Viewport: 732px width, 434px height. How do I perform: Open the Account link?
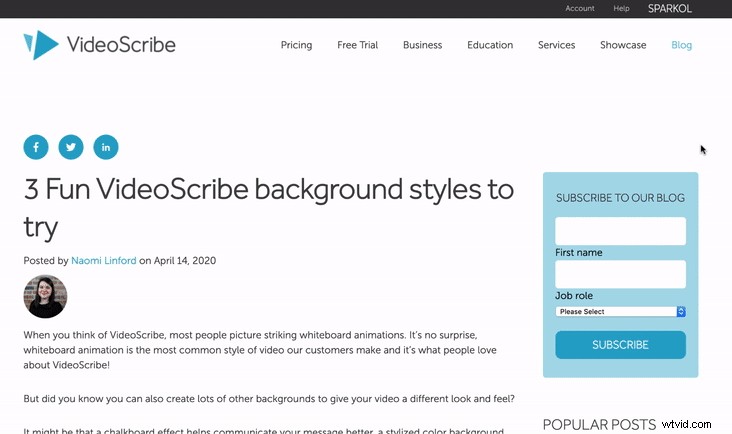point(580,8)
